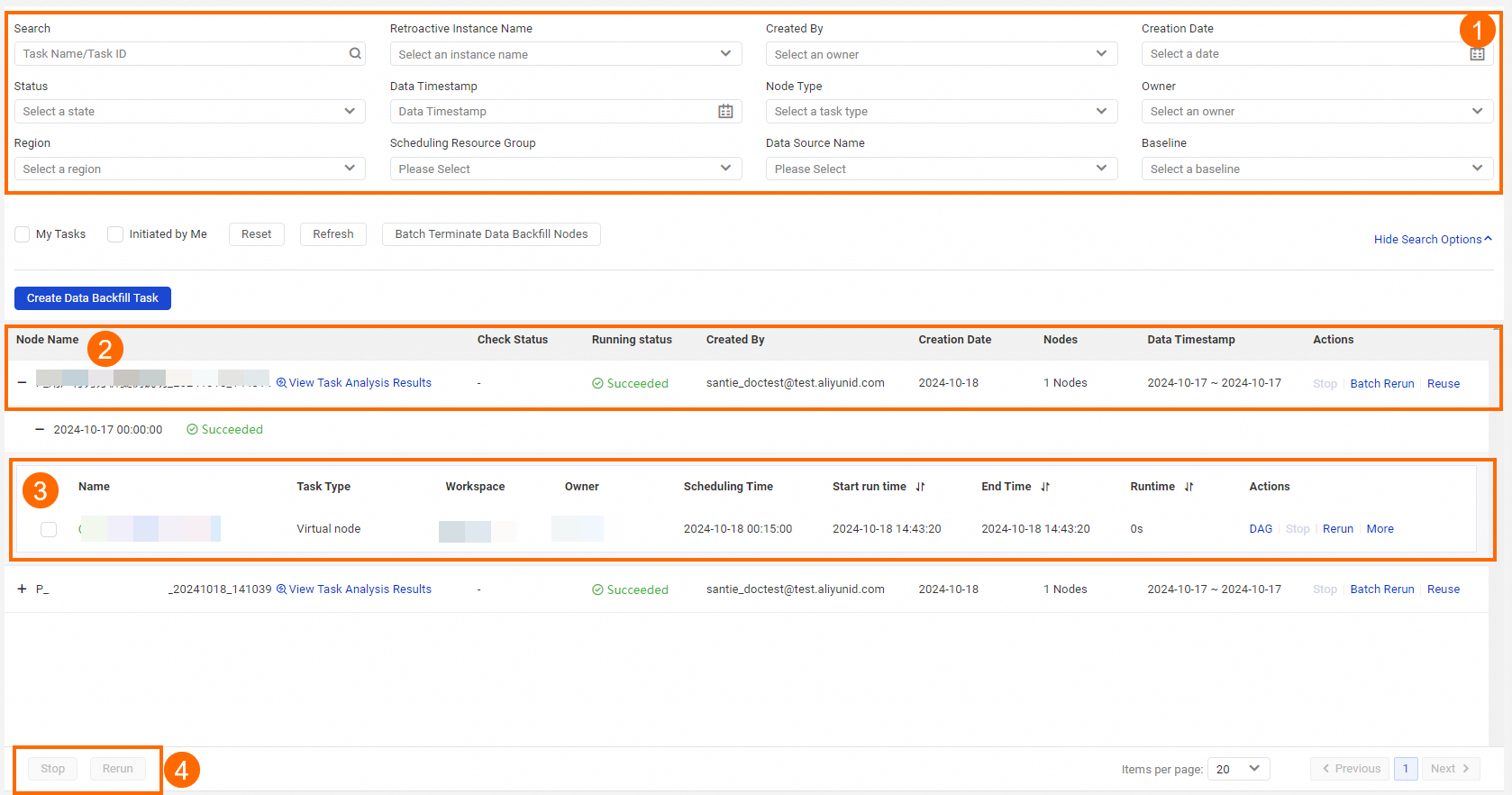Click Rerun link in Virtual node row
Image resolution: width=1512 pixels, height=795 pixels.
[x=1338, y=529]
